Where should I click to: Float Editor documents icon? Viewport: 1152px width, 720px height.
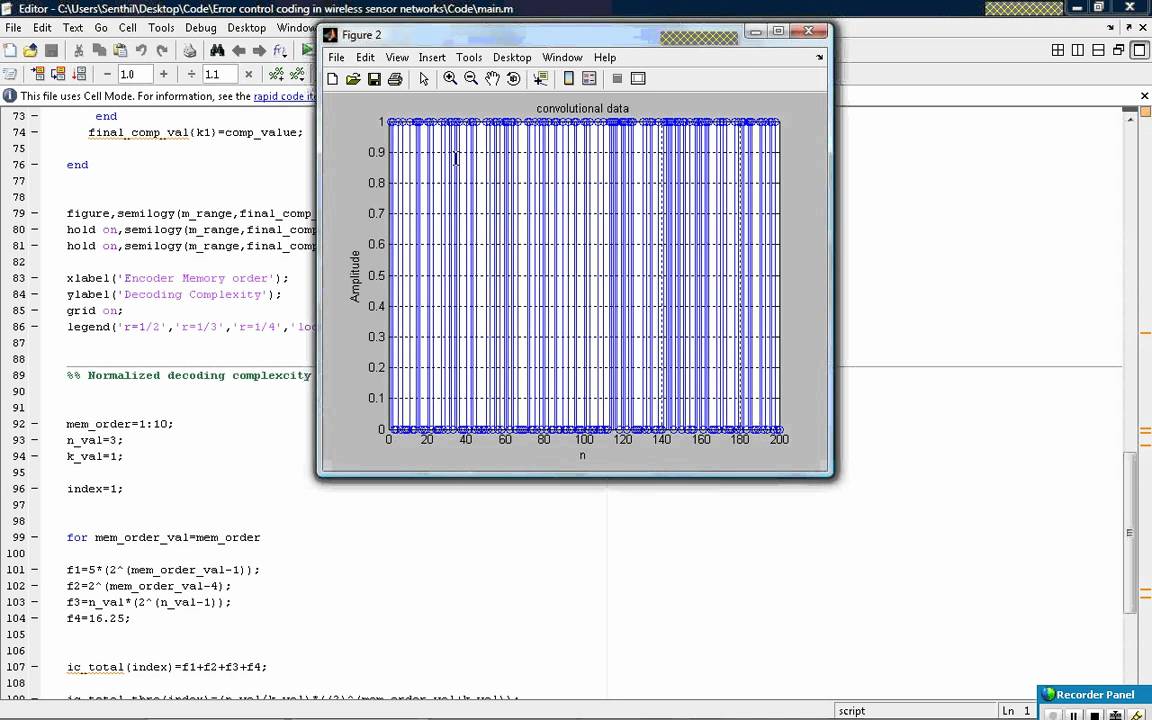(x=1118, y=50)
